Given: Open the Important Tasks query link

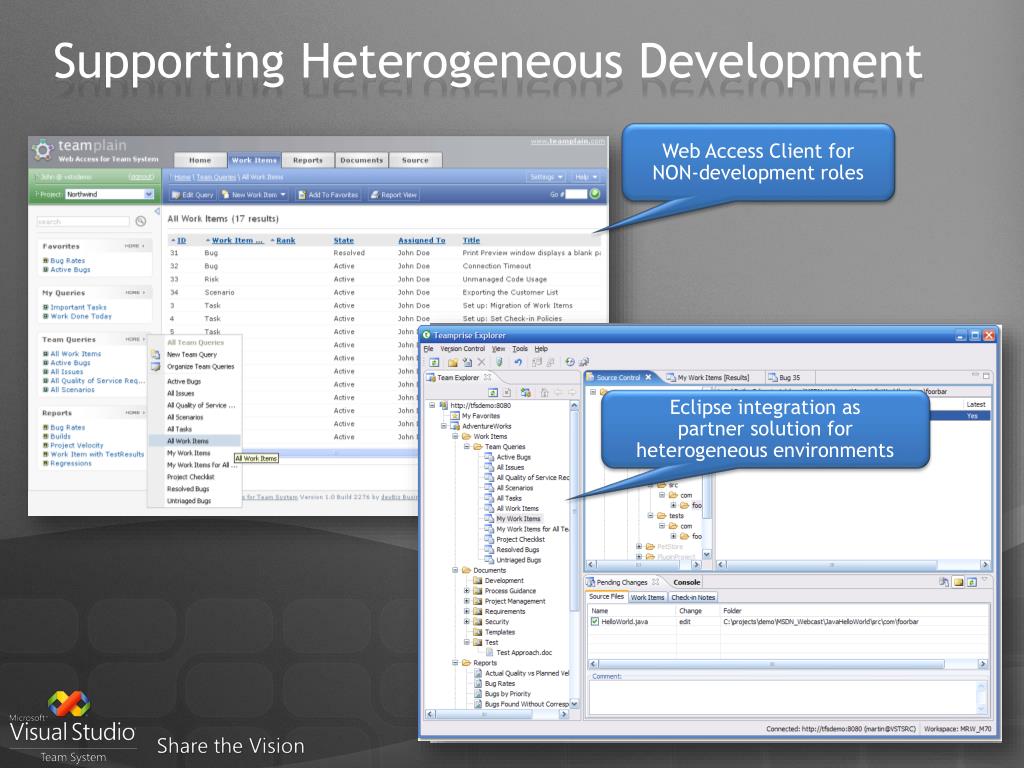Looking at the screenshot, I should 78,307.
